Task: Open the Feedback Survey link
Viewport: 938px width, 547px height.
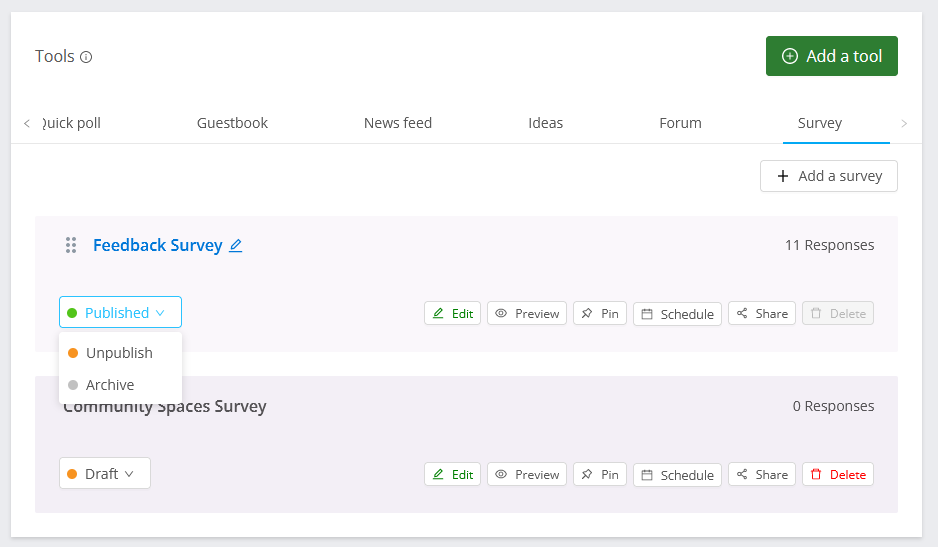Action: pyautogui.click(x=157, y=245)
